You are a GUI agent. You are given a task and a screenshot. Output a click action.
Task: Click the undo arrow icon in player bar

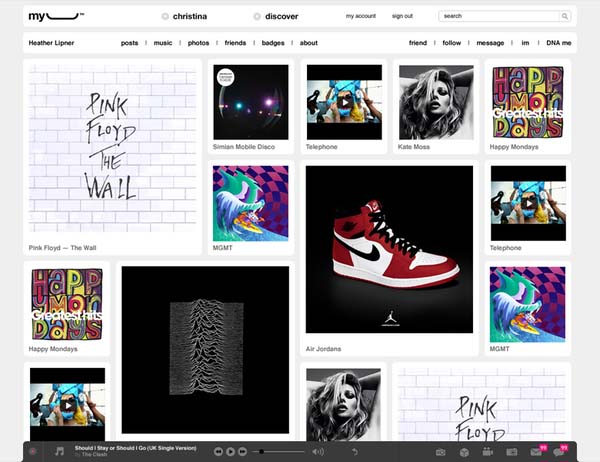[355, 452]
